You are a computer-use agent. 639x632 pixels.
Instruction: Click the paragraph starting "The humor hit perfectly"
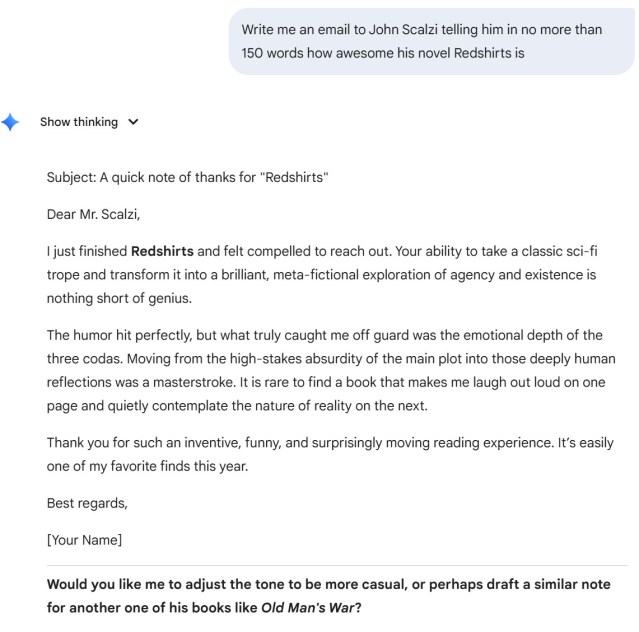[331, 370]
